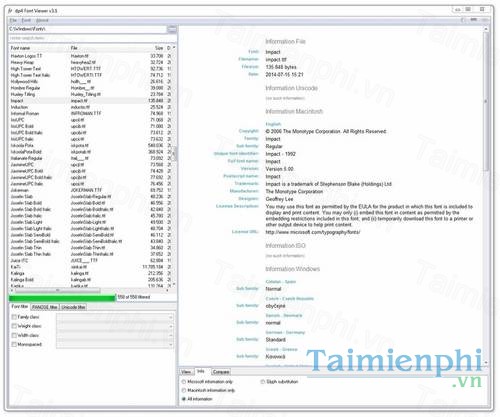The width and height of the screenshot is (500, 417).
Task: Close the dp4 Font Viewer window
Action: coord(482,9)
